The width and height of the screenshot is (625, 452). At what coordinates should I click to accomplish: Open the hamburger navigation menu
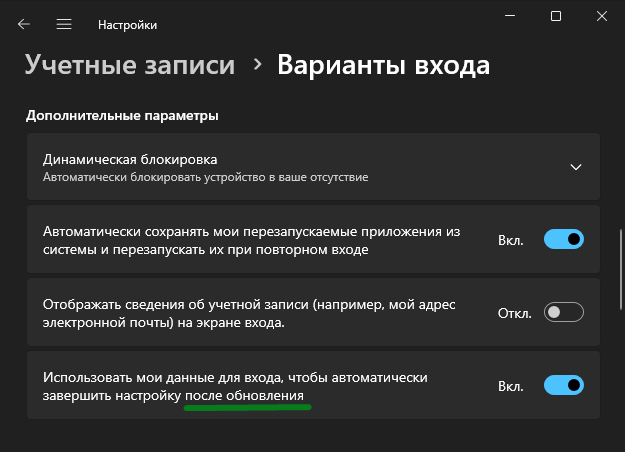(x=64, y=24)
